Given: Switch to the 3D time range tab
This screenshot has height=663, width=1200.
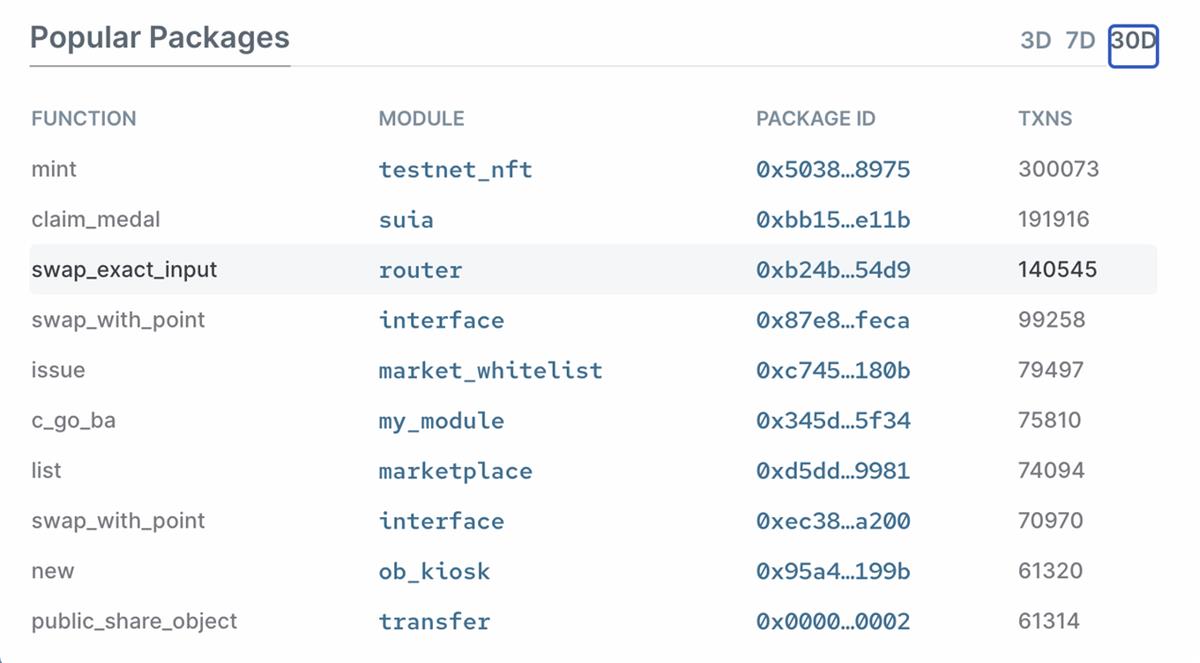Looking at the screenshot, I should point(1035,41).
